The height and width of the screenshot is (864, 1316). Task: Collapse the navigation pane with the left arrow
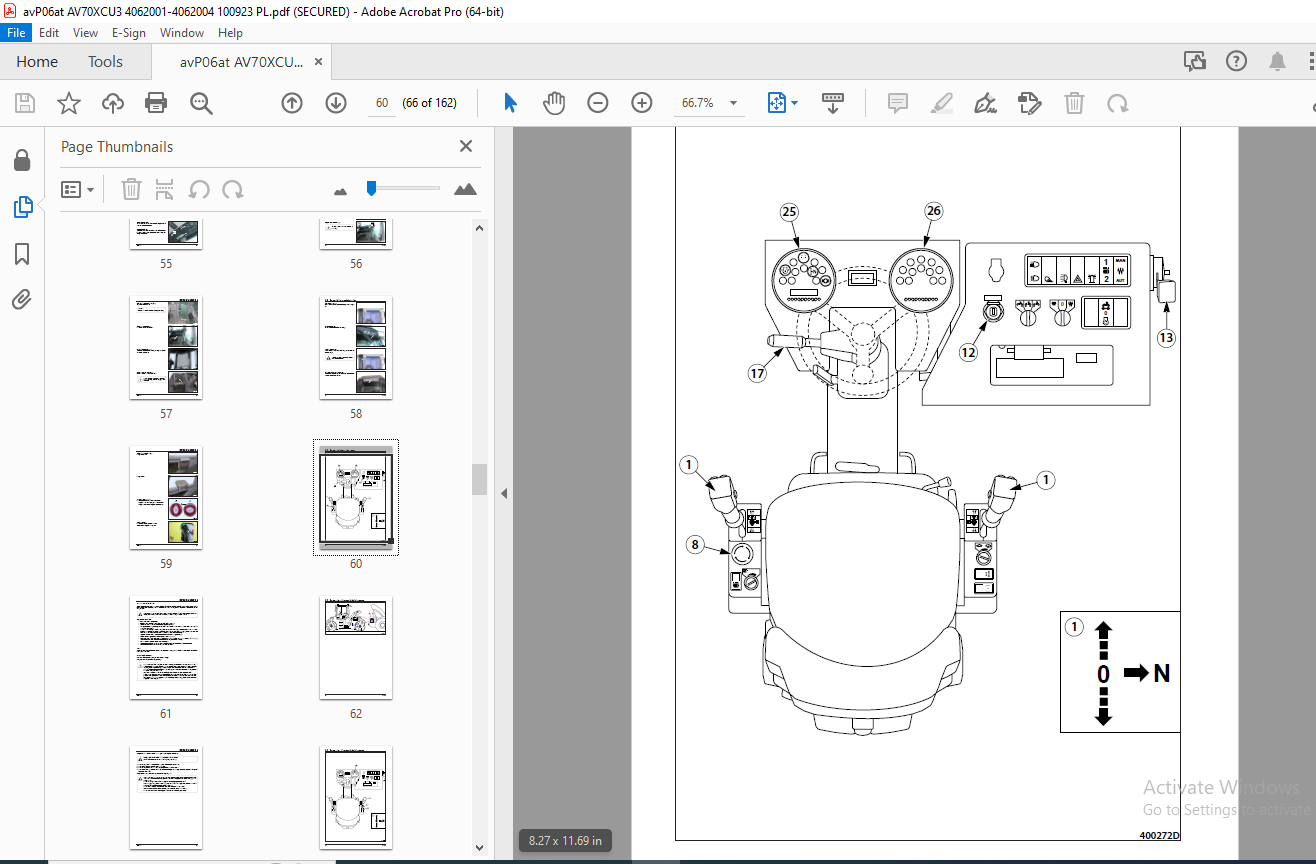point(504,493)
